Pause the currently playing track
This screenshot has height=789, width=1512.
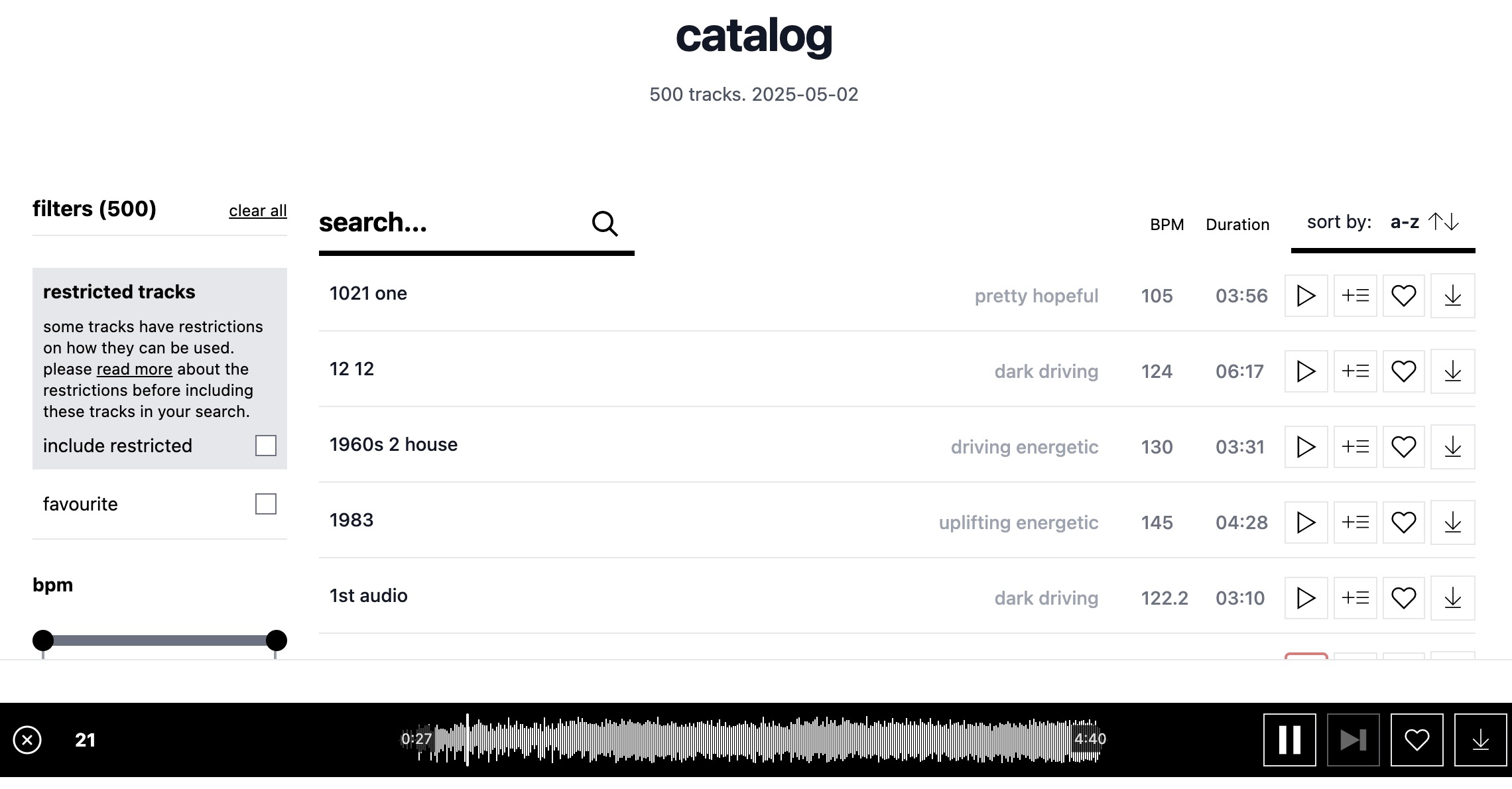[x=1289, y=740]
